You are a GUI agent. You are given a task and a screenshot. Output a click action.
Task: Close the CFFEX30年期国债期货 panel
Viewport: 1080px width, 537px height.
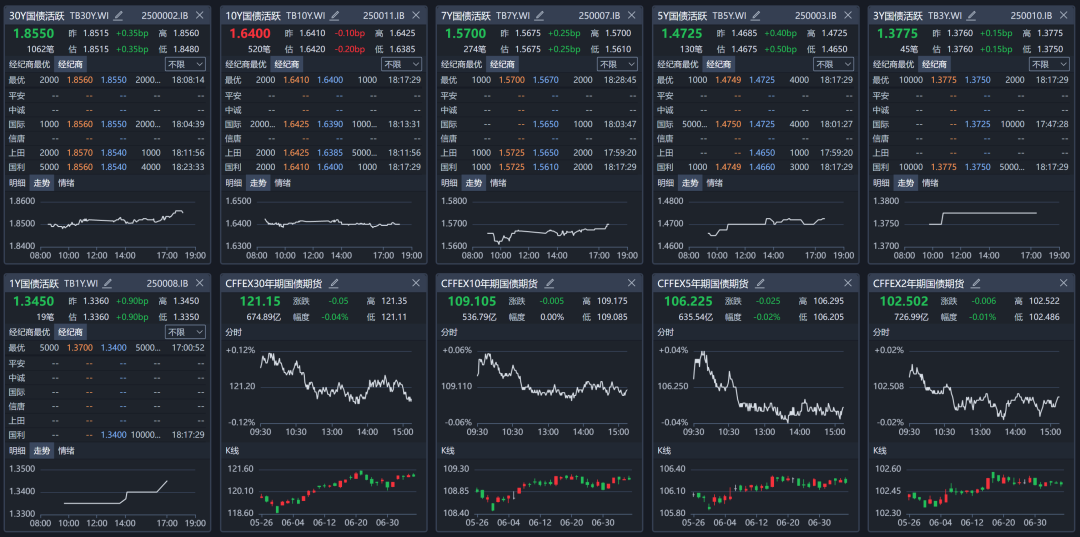[416, 283]
